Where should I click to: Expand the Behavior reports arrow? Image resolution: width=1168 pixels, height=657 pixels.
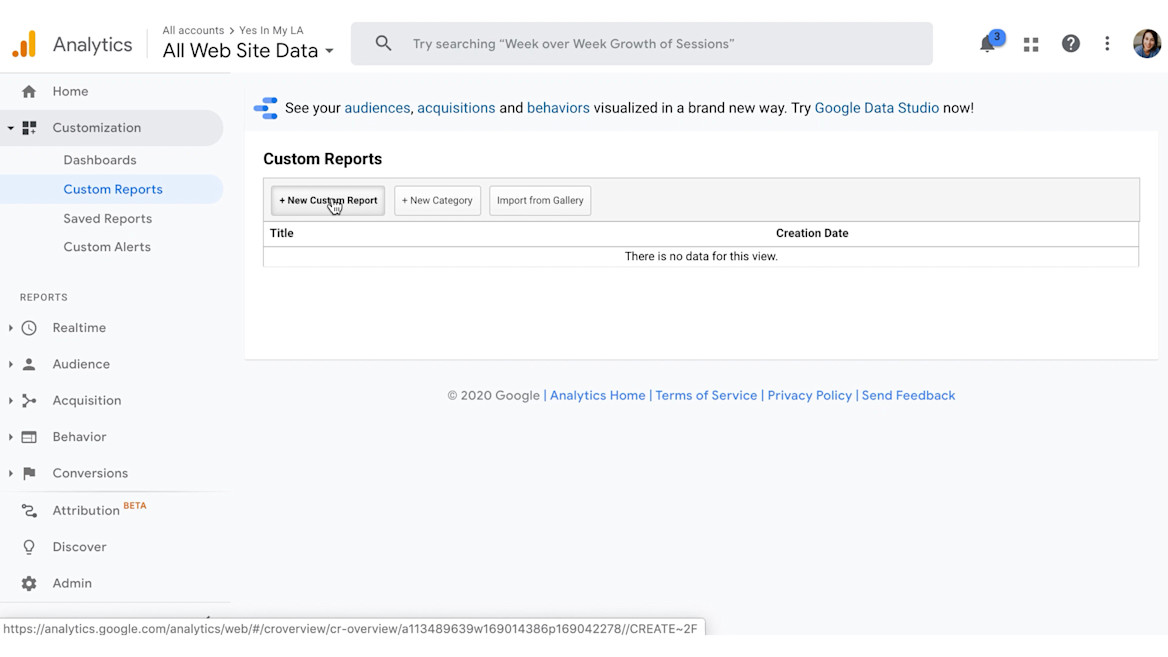pos(10,437)
